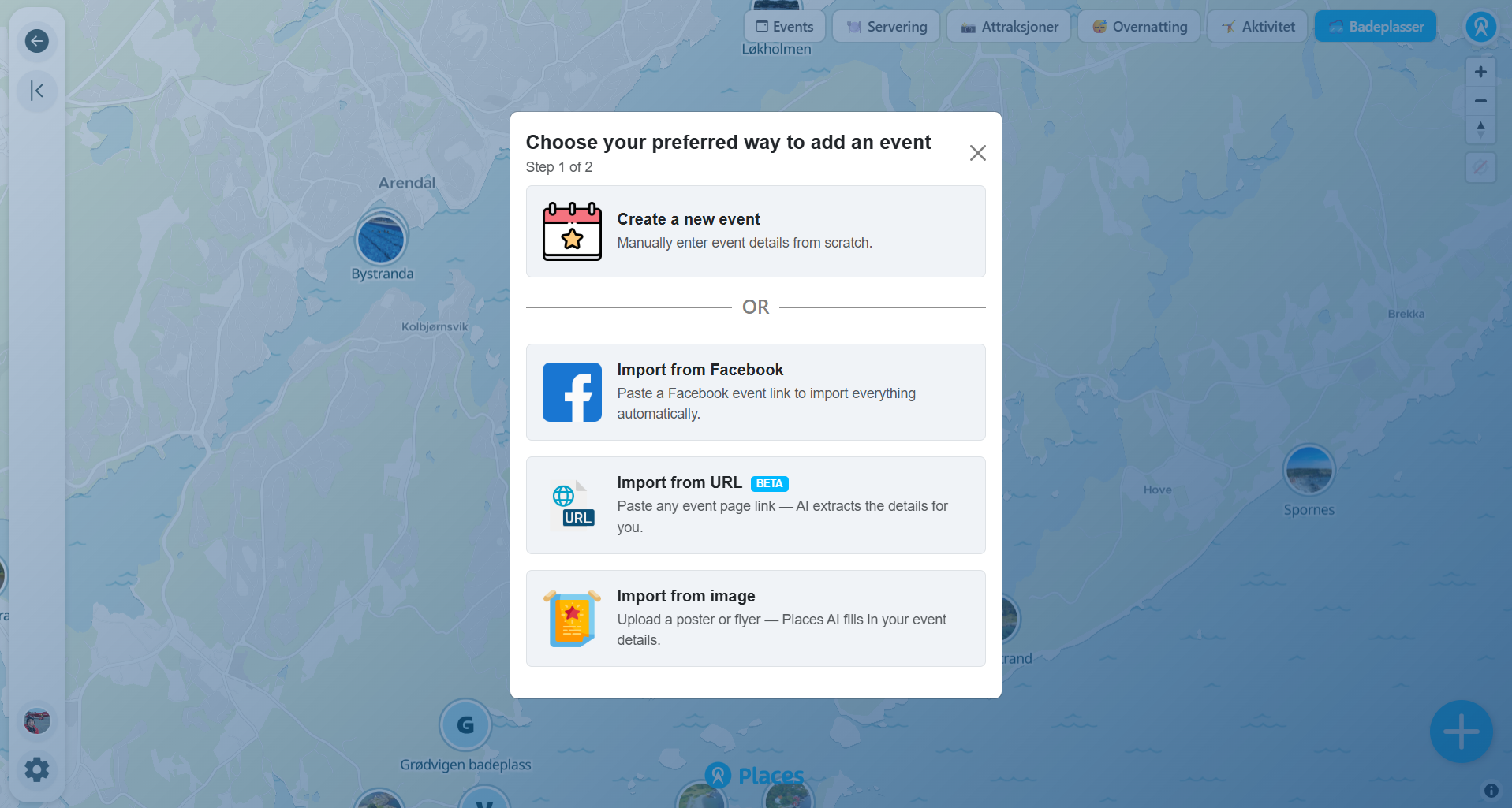Click the Facebook logo icon
Screen dimensions: 1512x808
572,392
